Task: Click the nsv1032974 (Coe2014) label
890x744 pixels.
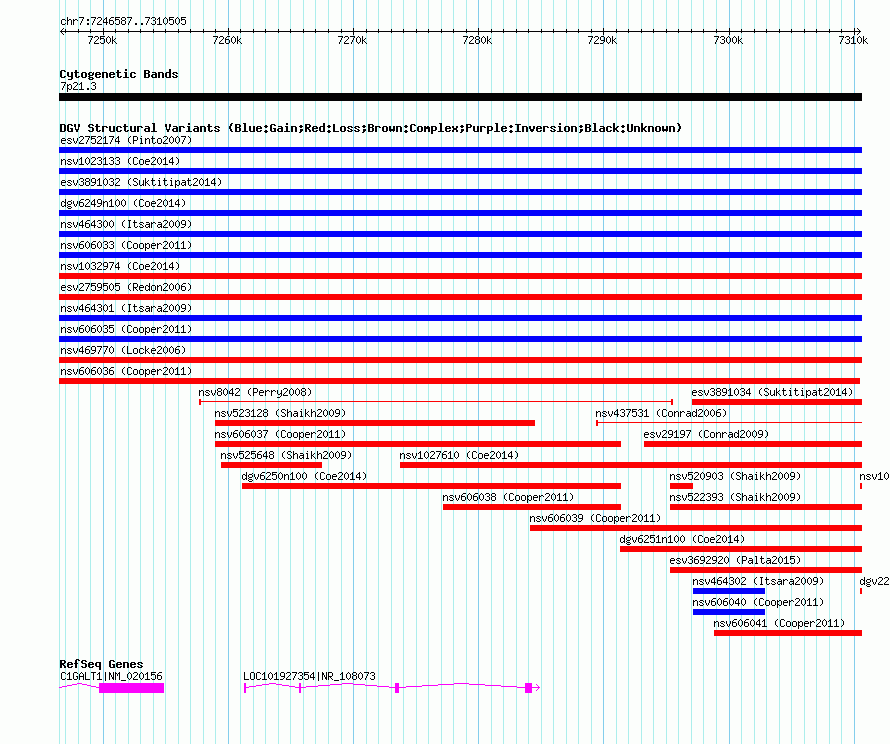Action: pyautogui.click(x=120, y=266)
